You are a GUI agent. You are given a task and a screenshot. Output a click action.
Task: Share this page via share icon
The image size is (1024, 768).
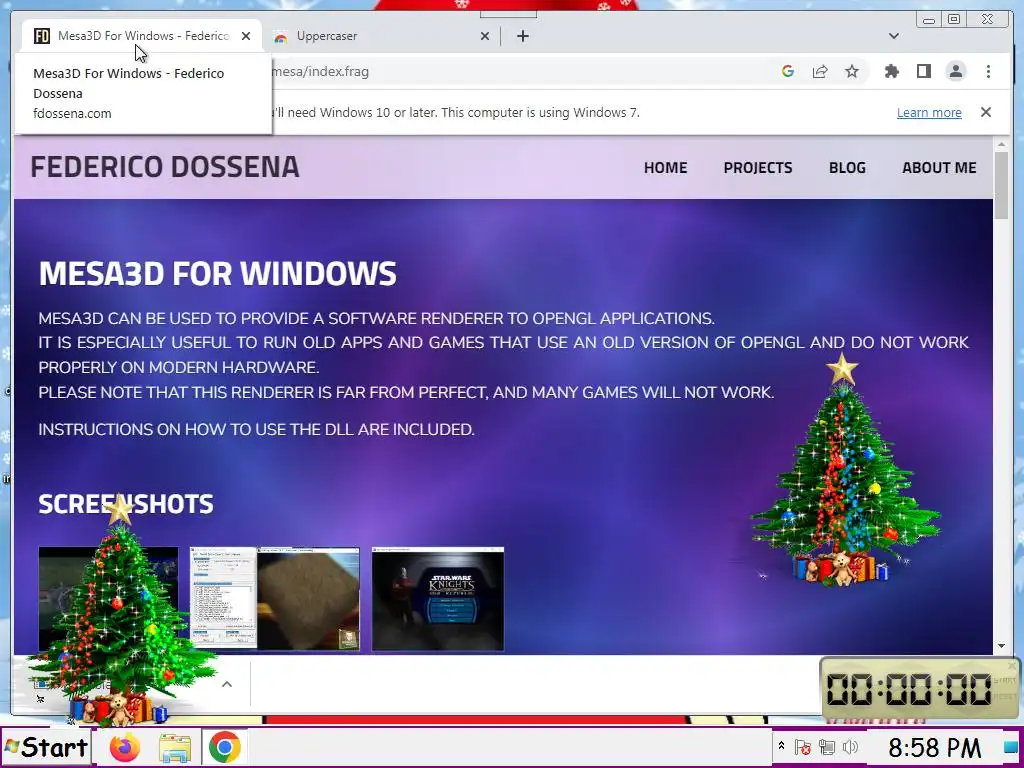coord(820,72)
